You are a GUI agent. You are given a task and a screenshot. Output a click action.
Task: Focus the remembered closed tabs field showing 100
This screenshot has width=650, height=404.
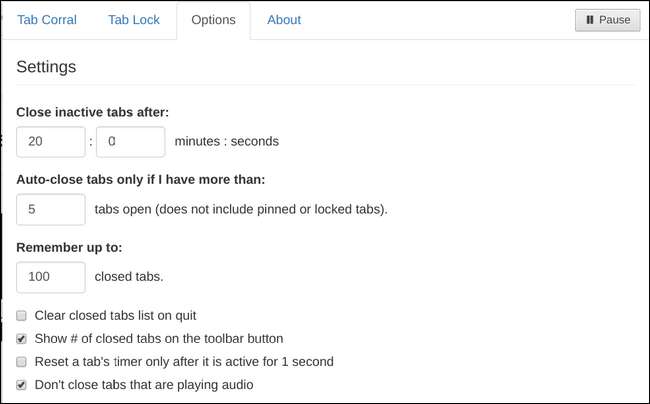tap(51, 277)
